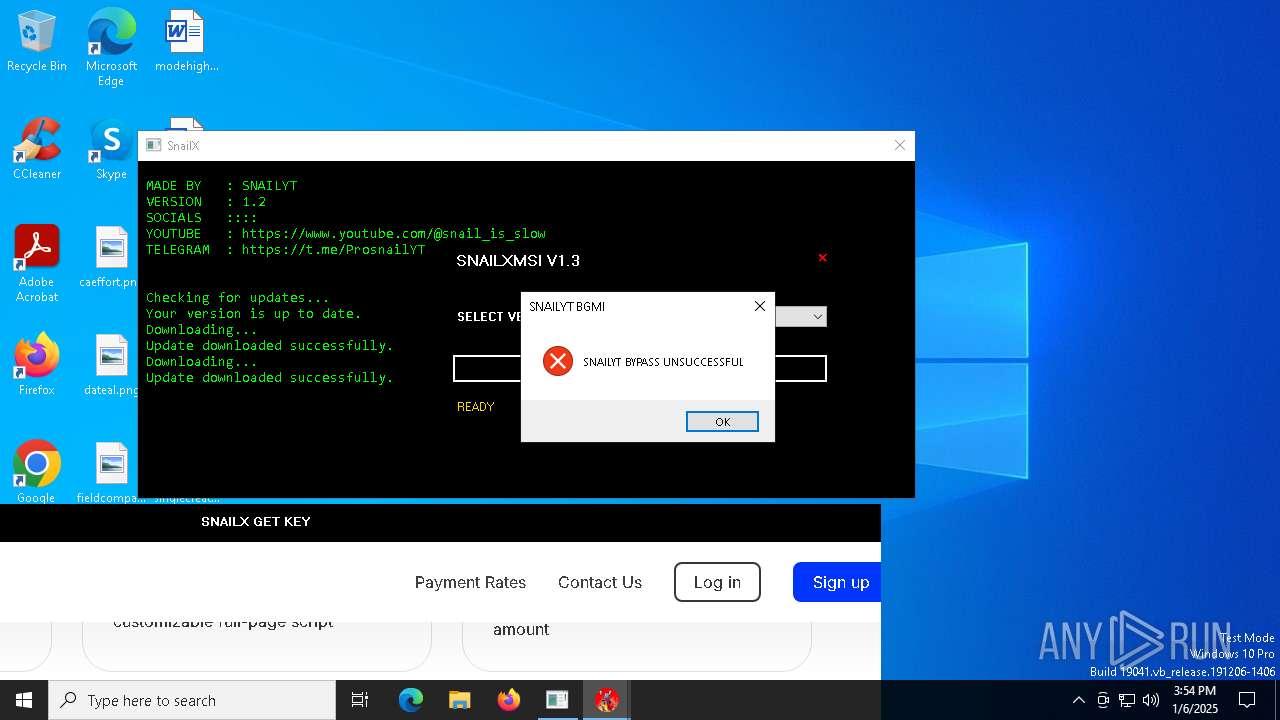Close the SnailX console window
The height and width of the screenshot is (720, 1280).
pos(899,146)
